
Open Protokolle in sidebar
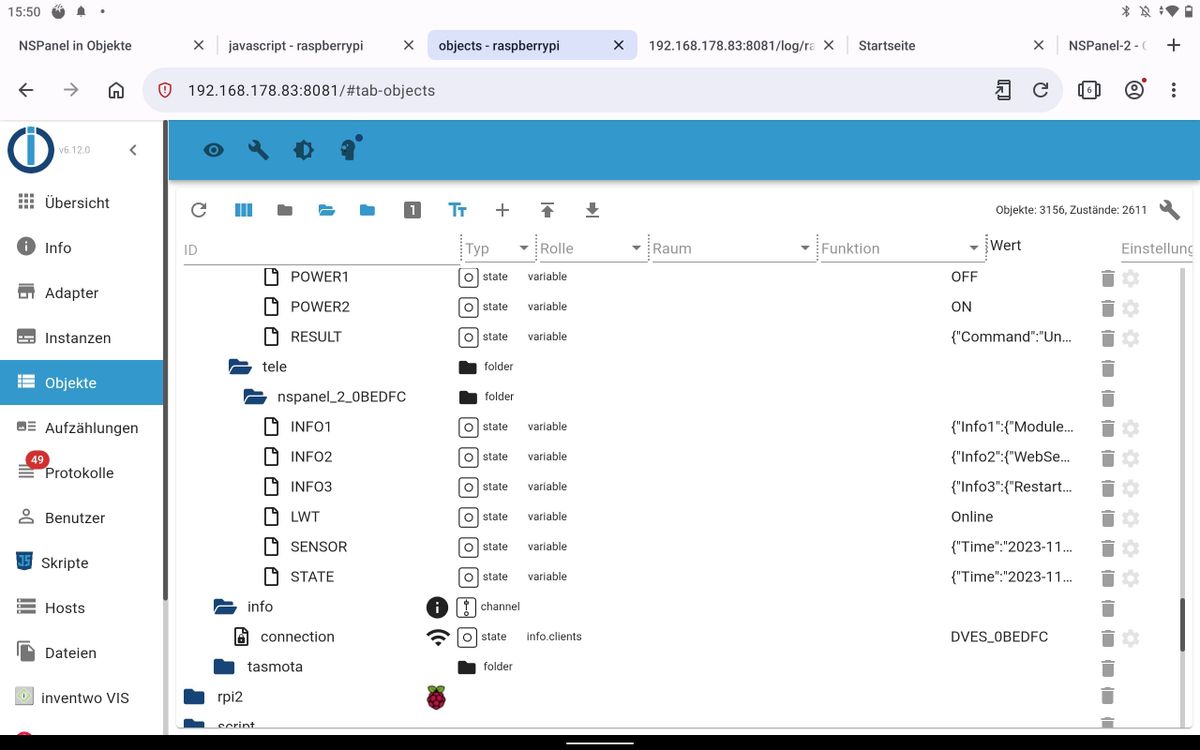point(81,472)
